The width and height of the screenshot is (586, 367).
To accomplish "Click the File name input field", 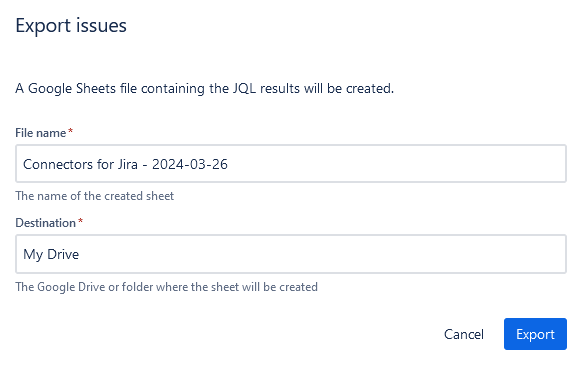I will coord(291,164).
